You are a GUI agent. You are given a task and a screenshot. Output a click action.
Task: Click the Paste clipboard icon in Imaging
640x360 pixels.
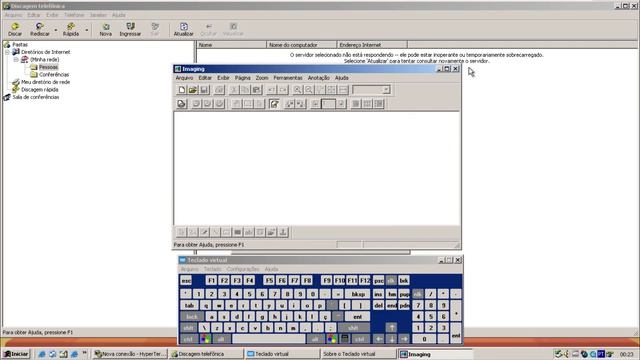(257, 90)
